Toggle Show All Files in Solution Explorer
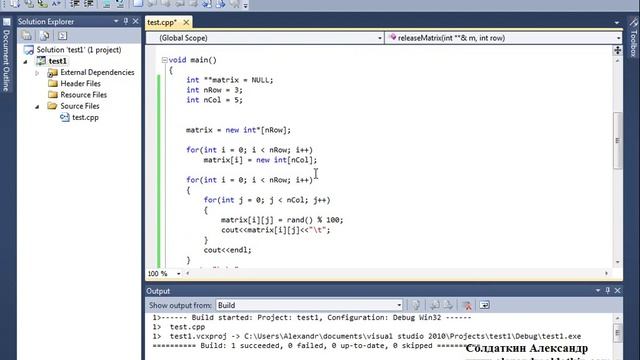The width and height of the screenshot is (640, 360). coord(44,36)
